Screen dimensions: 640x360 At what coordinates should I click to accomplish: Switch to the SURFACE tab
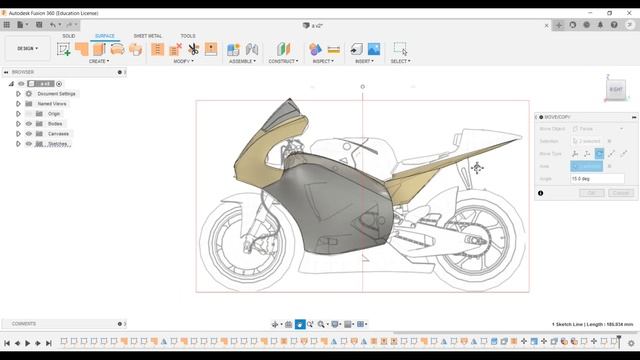(105, 36)
